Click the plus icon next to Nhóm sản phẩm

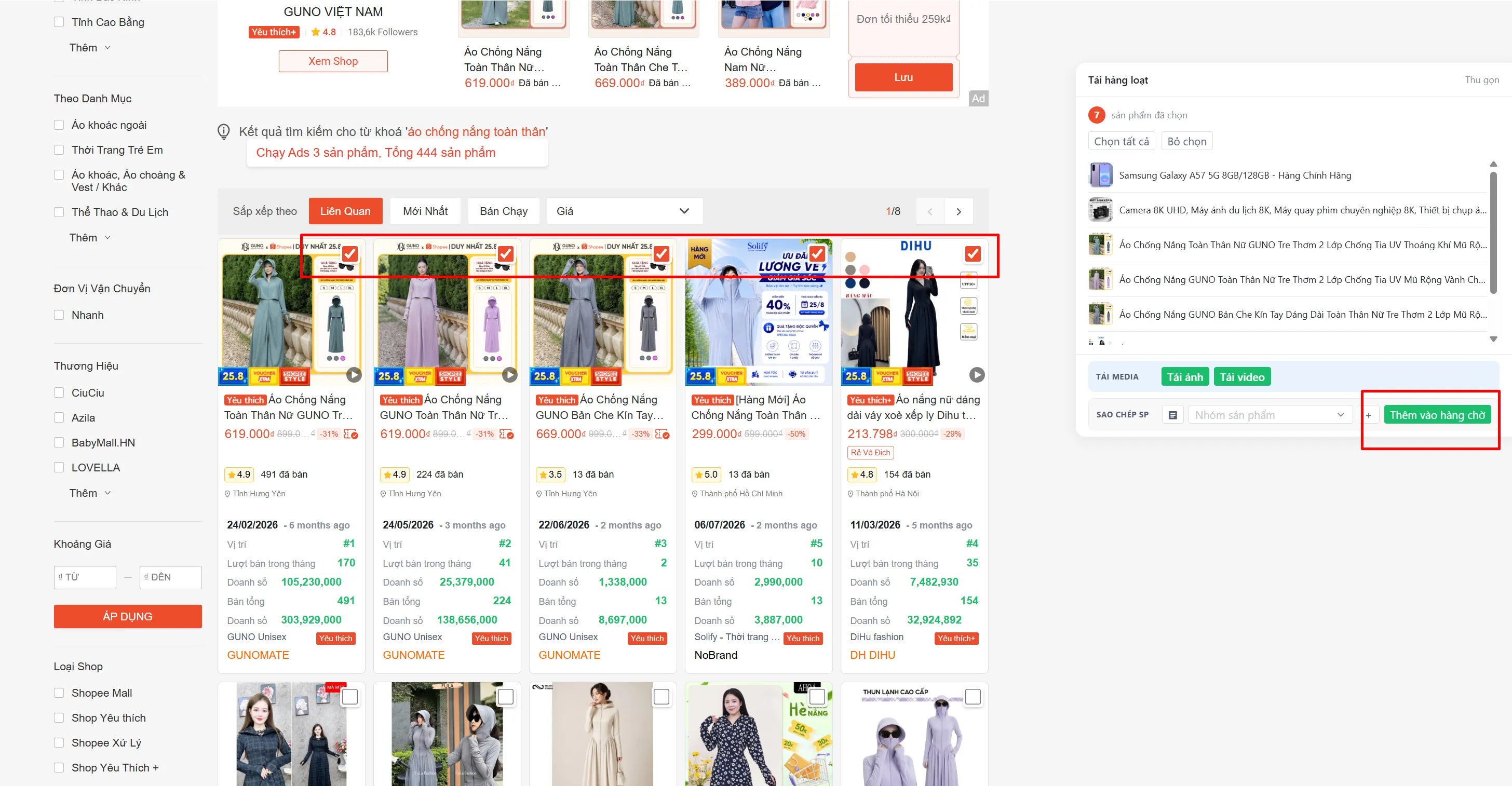click(1368, 415)
